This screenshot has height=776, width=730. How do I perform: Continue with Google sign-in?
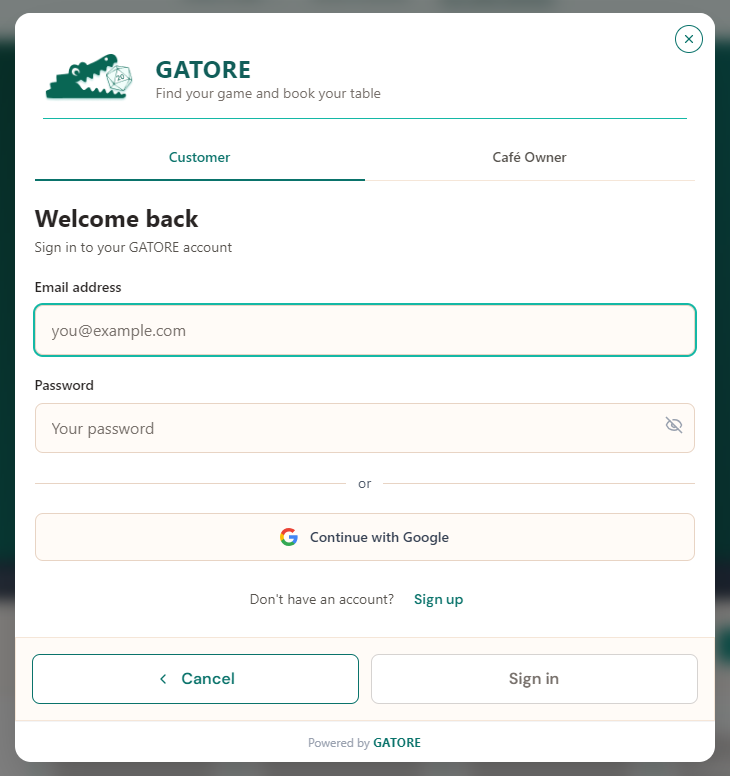click(365, 537)
